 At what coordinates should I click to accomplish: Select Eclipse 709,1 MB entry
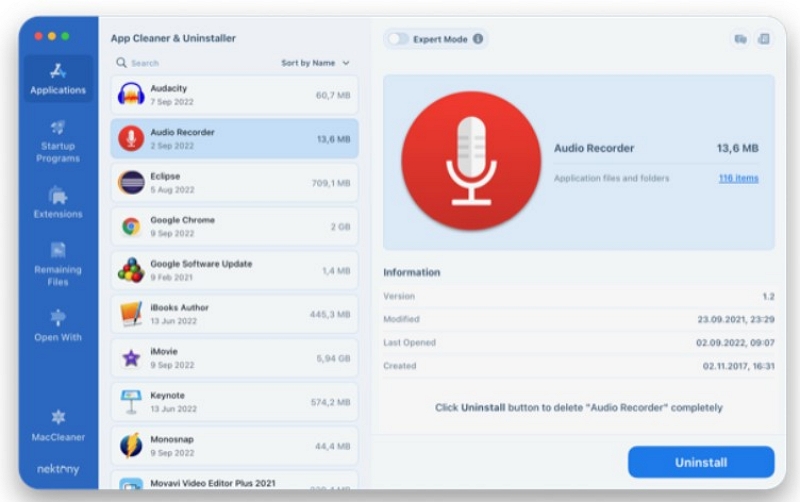[234, 183]
